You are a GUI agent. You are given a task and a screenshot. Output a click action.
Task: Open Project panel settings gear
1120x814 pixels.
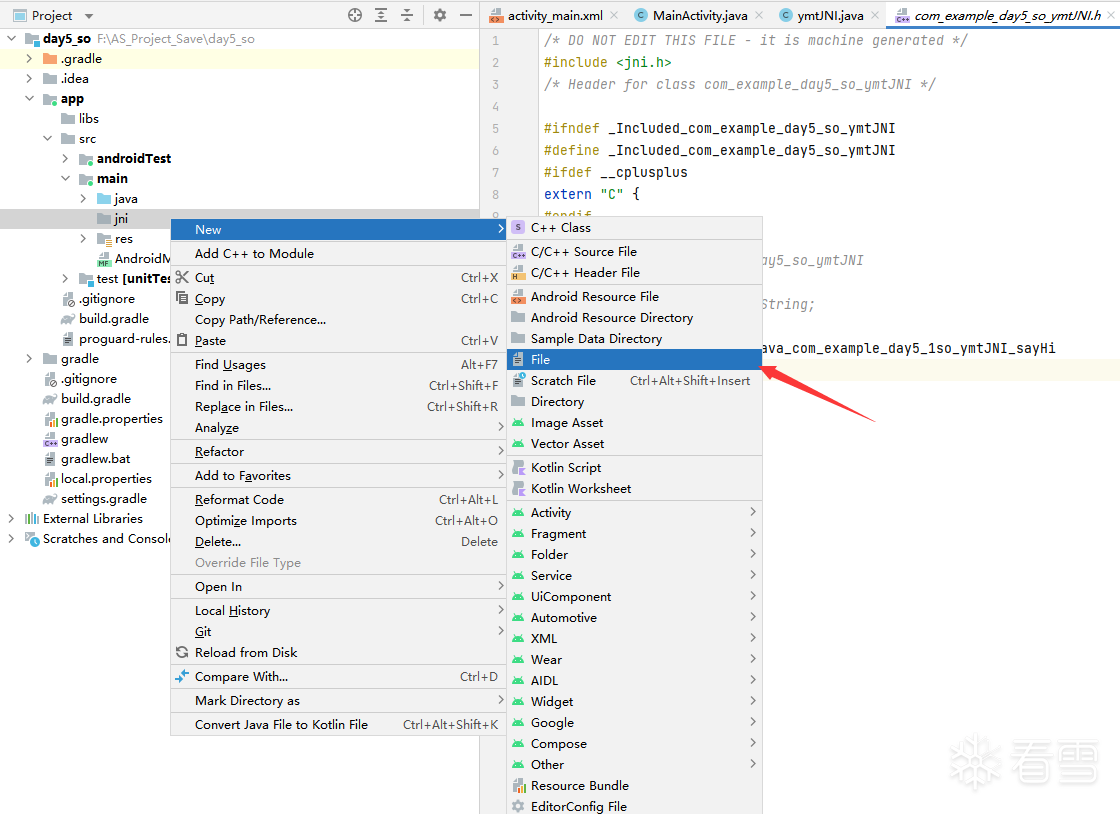click(x=440, y=15)
